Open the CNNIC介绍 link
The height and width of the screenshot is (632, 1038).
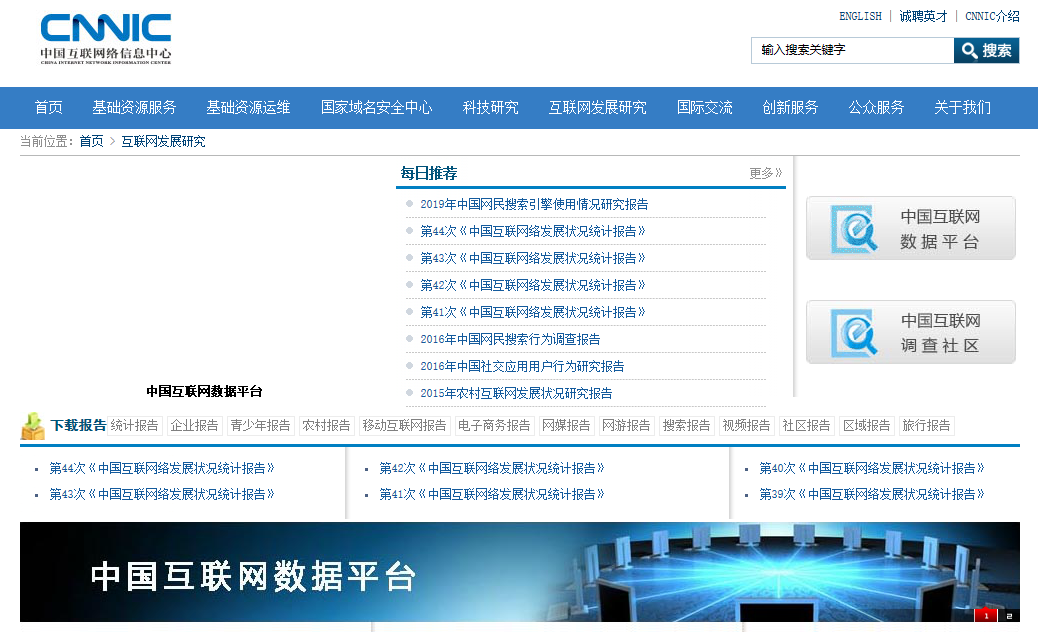(992, 16)
